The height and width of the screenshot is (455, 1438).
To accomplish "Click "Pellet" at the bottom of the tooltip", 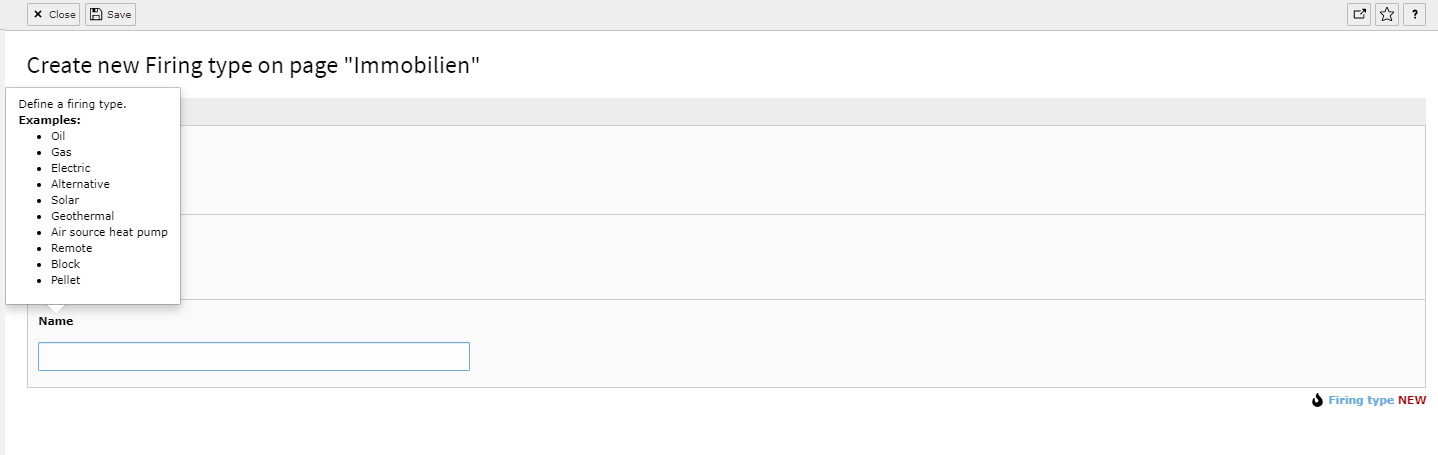I will point(66,280).
